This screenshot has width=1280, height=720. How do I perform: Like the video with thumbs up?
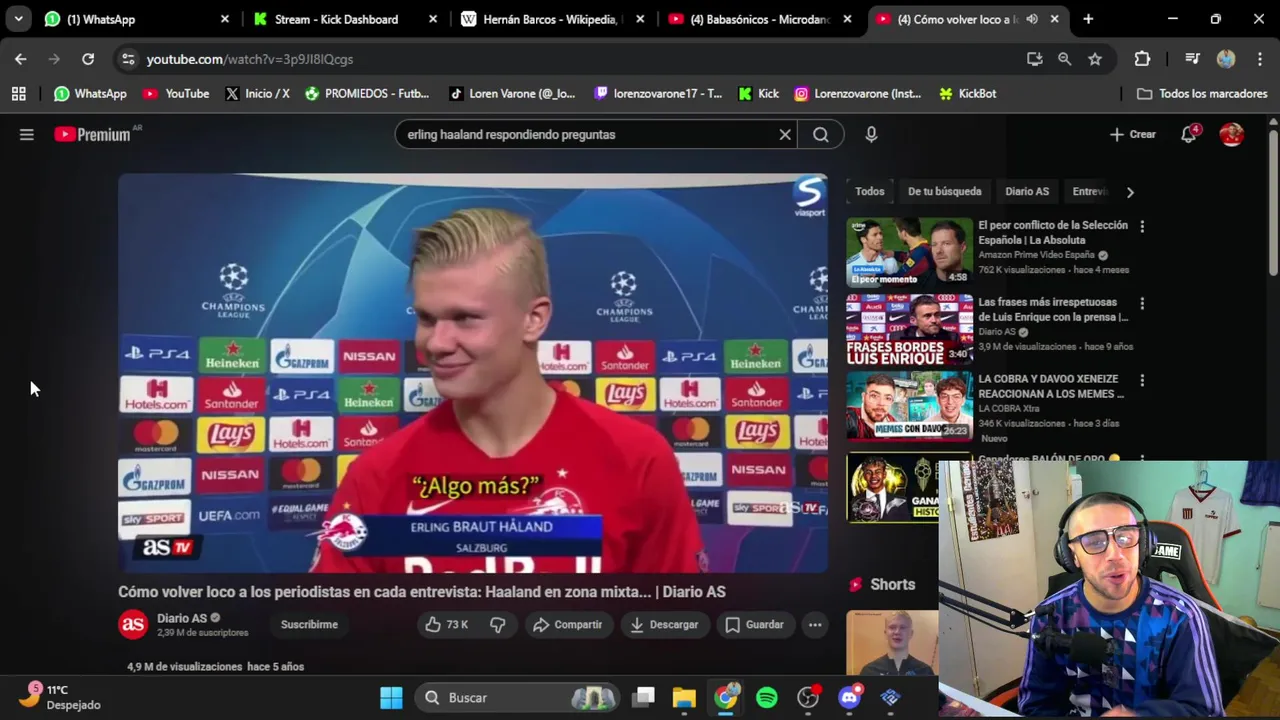tap(446, 624)
